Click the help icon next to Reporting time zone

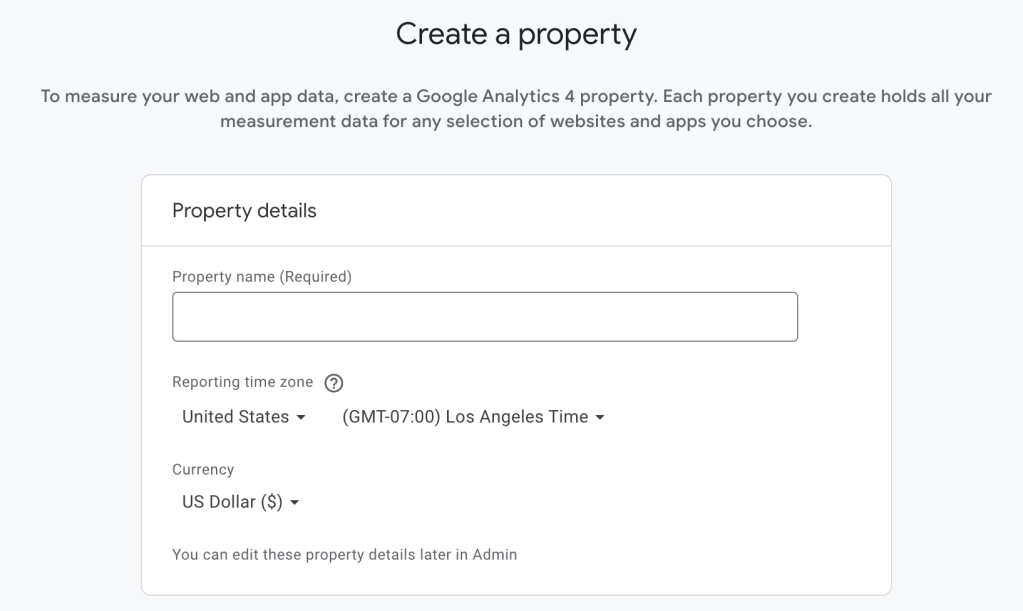click(333, 382)
